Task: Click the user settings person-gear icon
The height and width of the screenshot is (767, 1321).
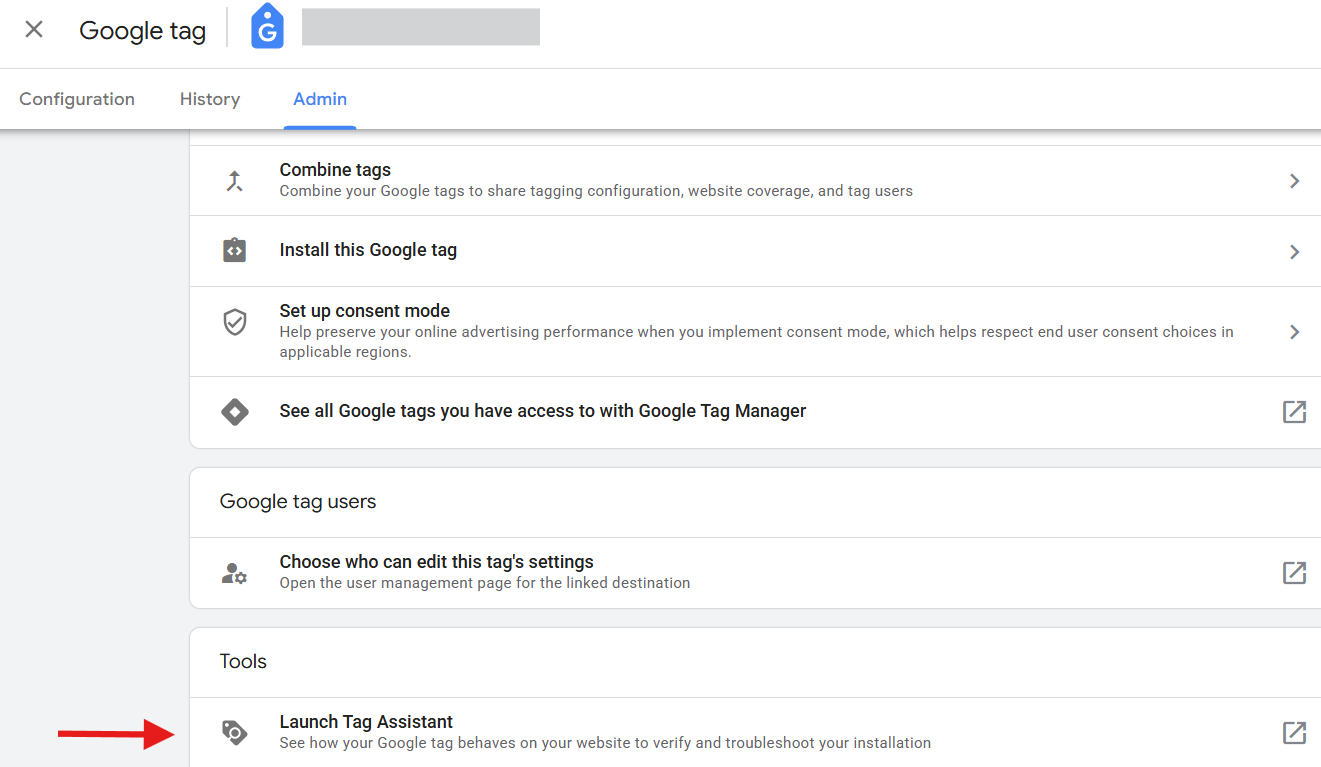Action: tap(235, 573)
